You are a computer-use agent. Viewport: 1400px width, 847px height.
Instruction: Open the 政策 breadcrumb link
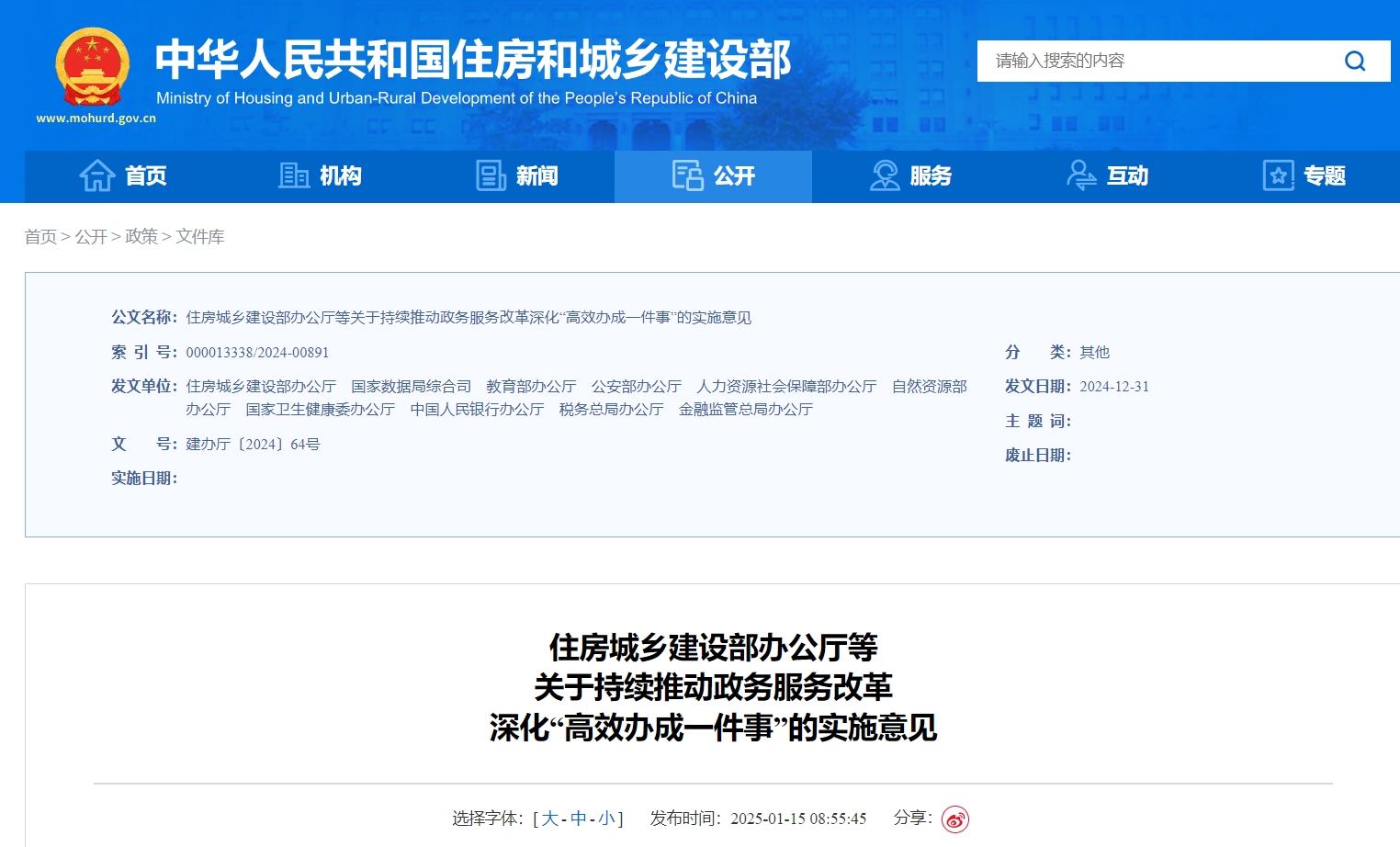tap(141, 236)
